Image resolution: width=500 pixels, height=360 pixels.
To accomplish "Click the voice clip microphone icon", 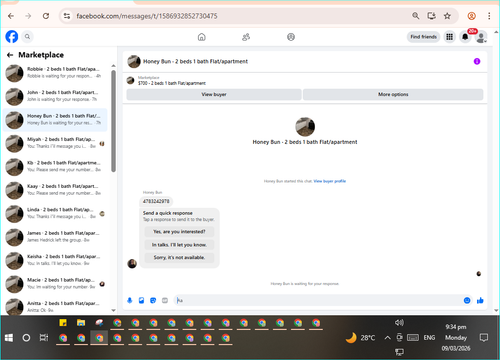I will point(130,300).
